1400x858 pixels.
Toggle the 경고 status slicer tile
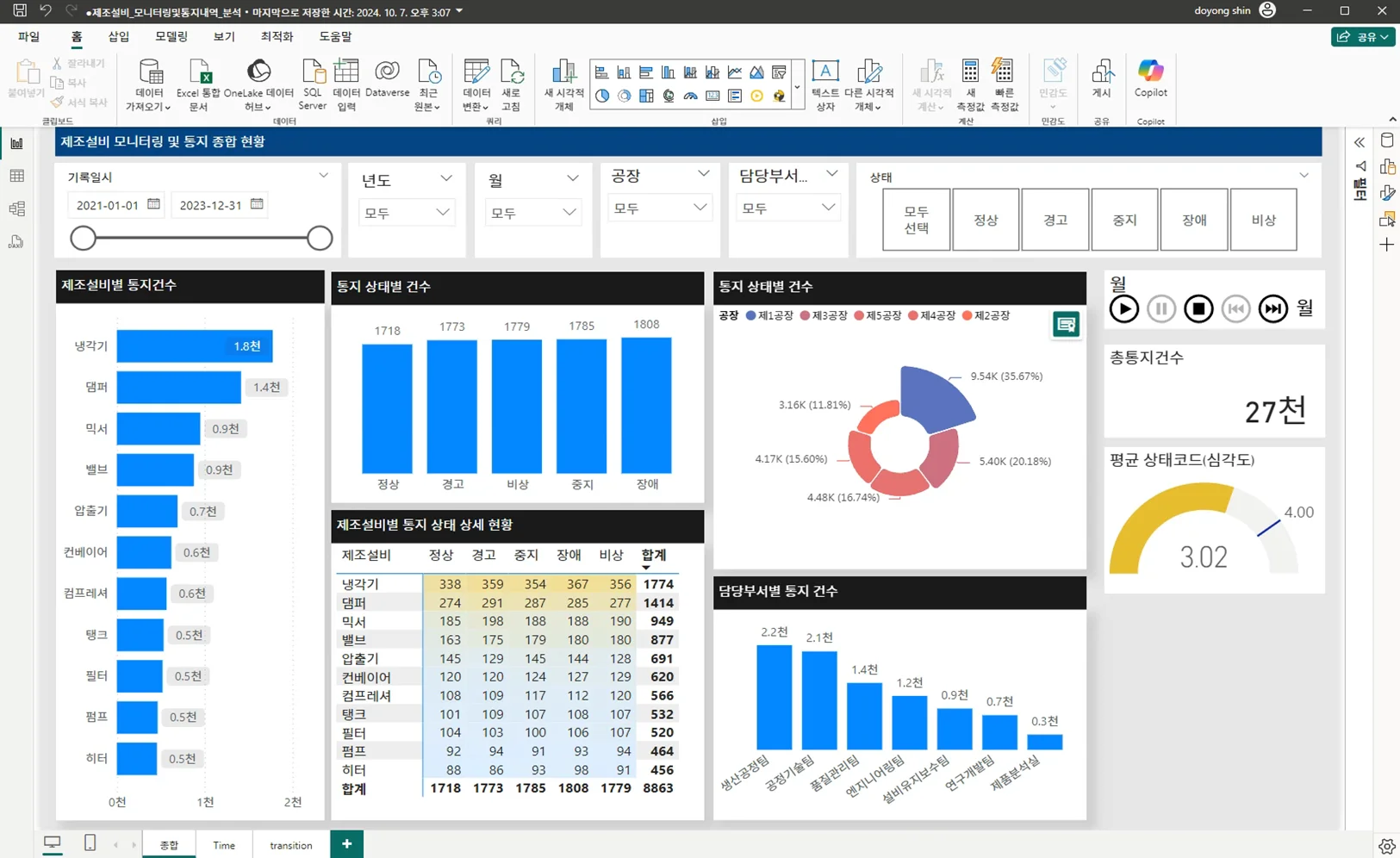point(1055,220)
